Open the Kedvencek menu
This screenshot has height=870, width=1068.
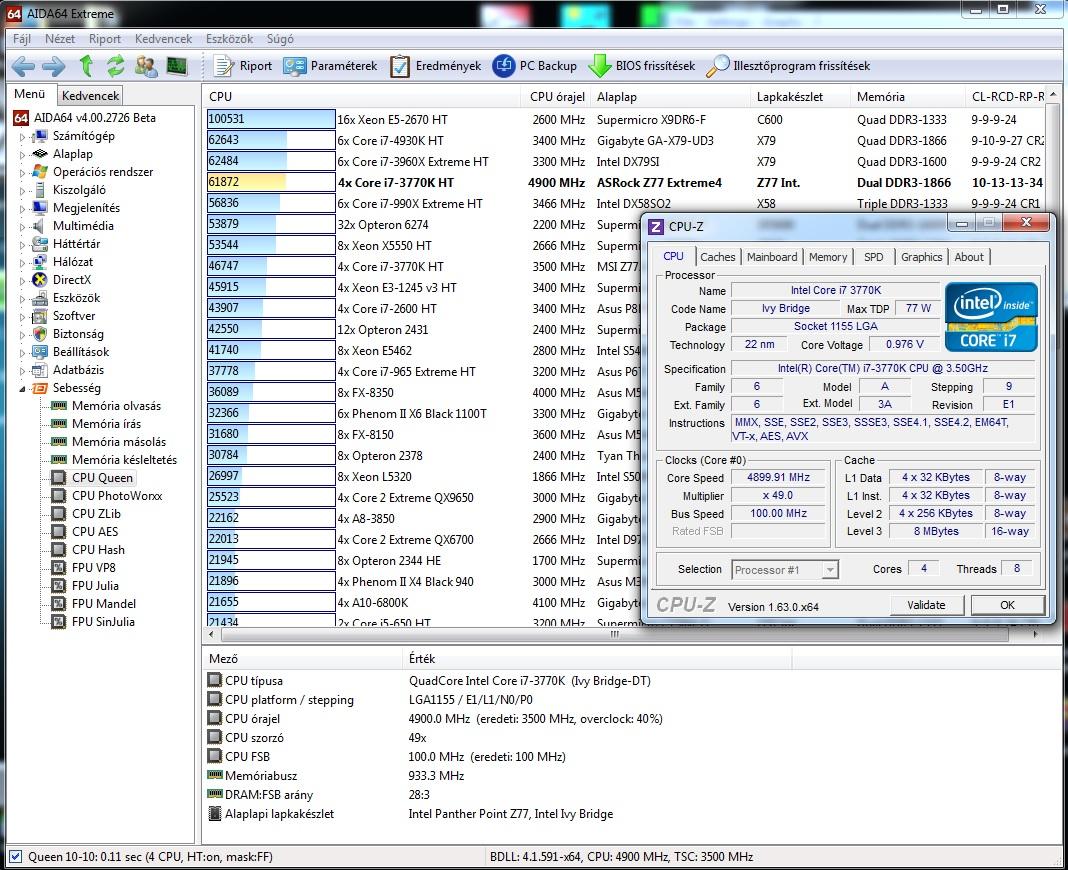point(163,39)
